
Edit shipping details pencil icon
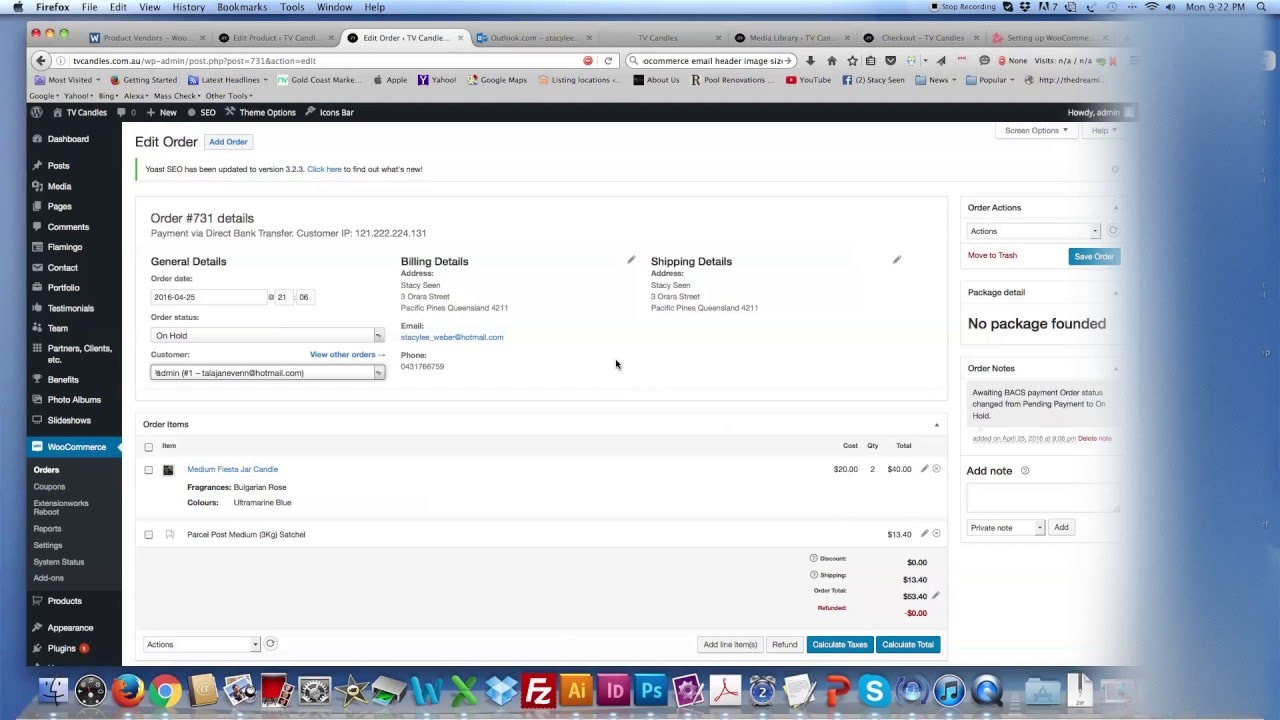tap(897, 260)
